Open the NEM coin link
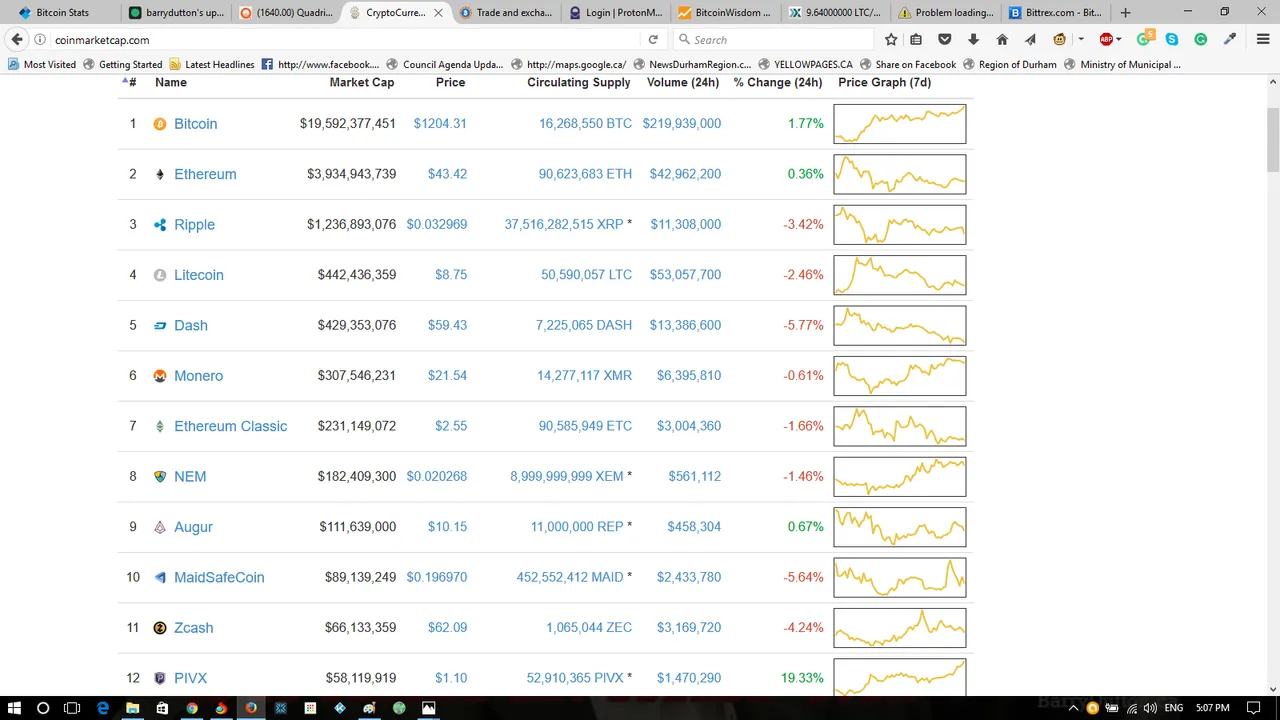The width and height of the screenshot is (1280, 720). tap(190, 477)
